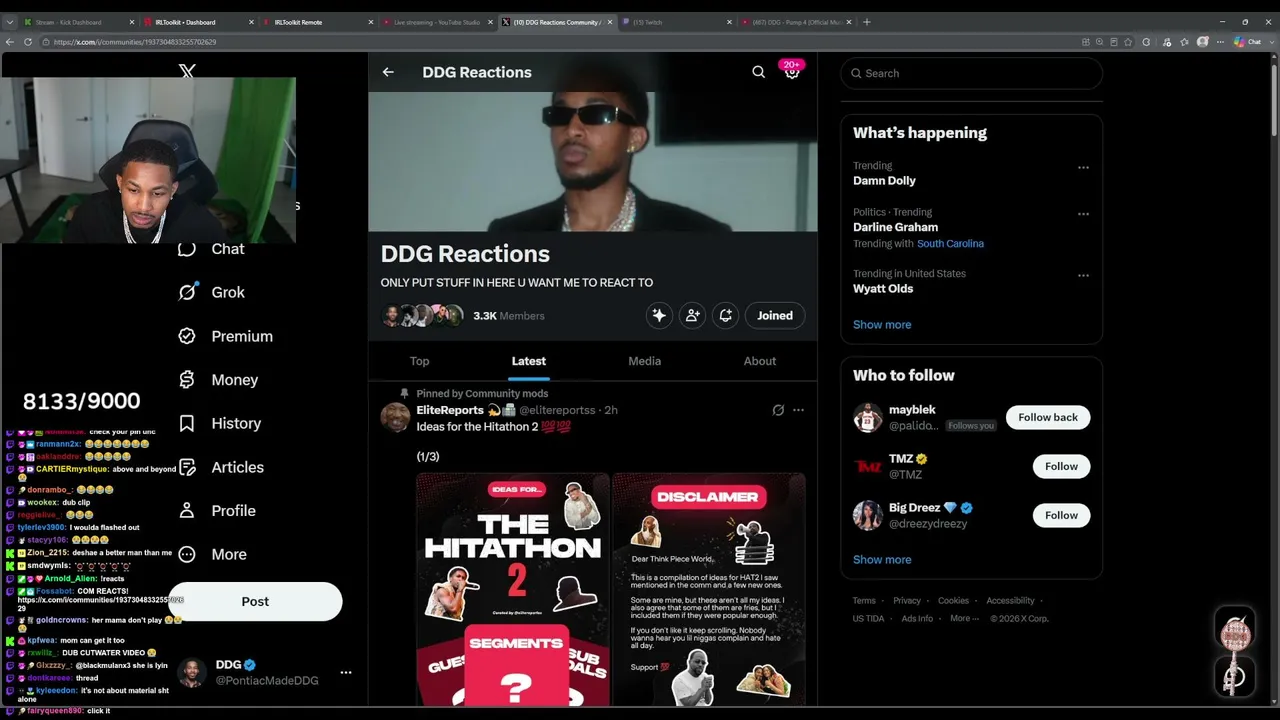Image resolution: width=1280 pixels, height=720 pixels.
Task: Click the DDG profile avatar at sidebar bottom
Action: 194,673
